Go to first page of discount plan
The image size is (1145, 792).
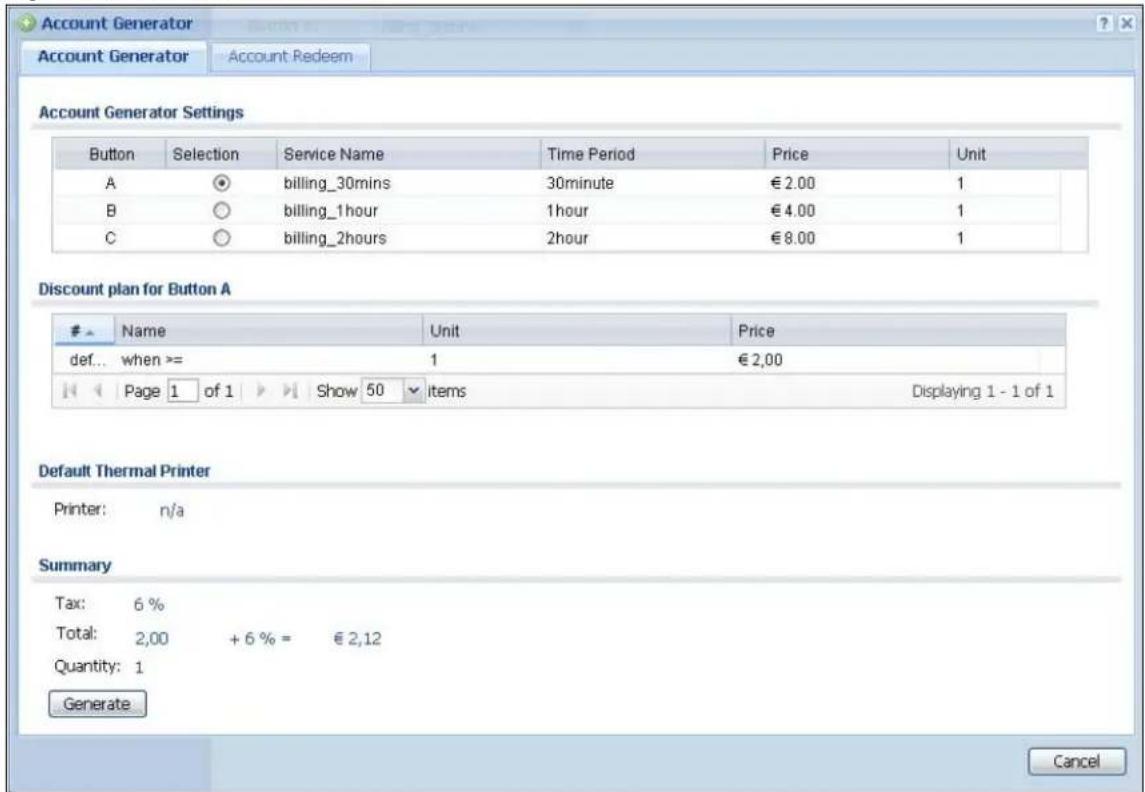coord(70,391)
